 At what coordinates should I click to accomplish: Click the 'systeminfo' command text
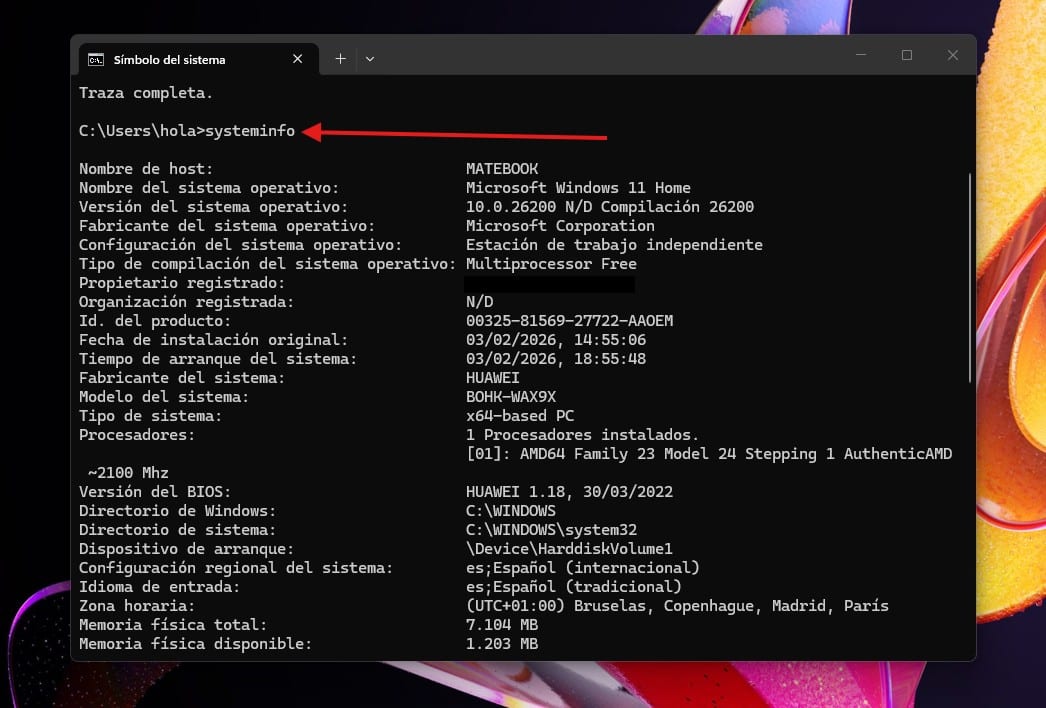coord(250,131)
